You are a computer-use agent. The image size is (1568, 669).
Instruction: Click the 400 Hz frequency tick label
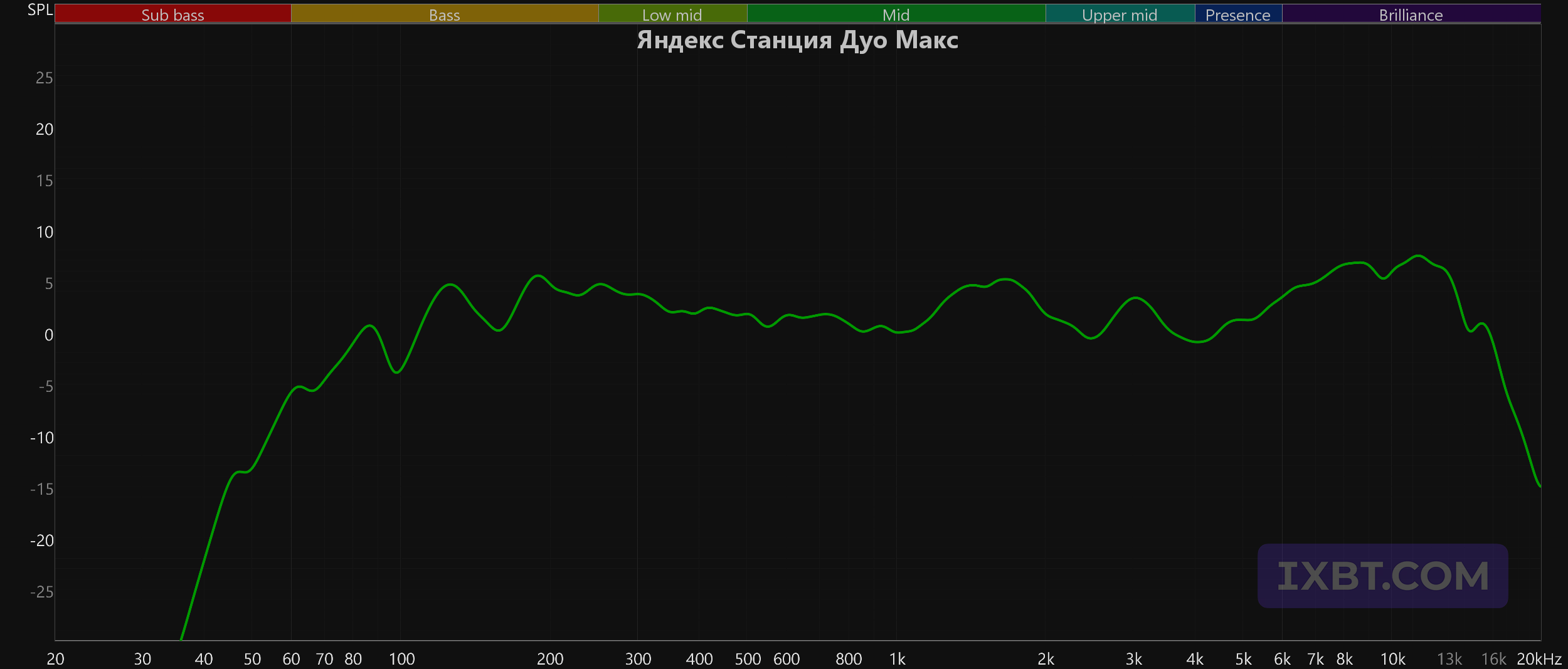pyautogui.click(x=699, y=659)
